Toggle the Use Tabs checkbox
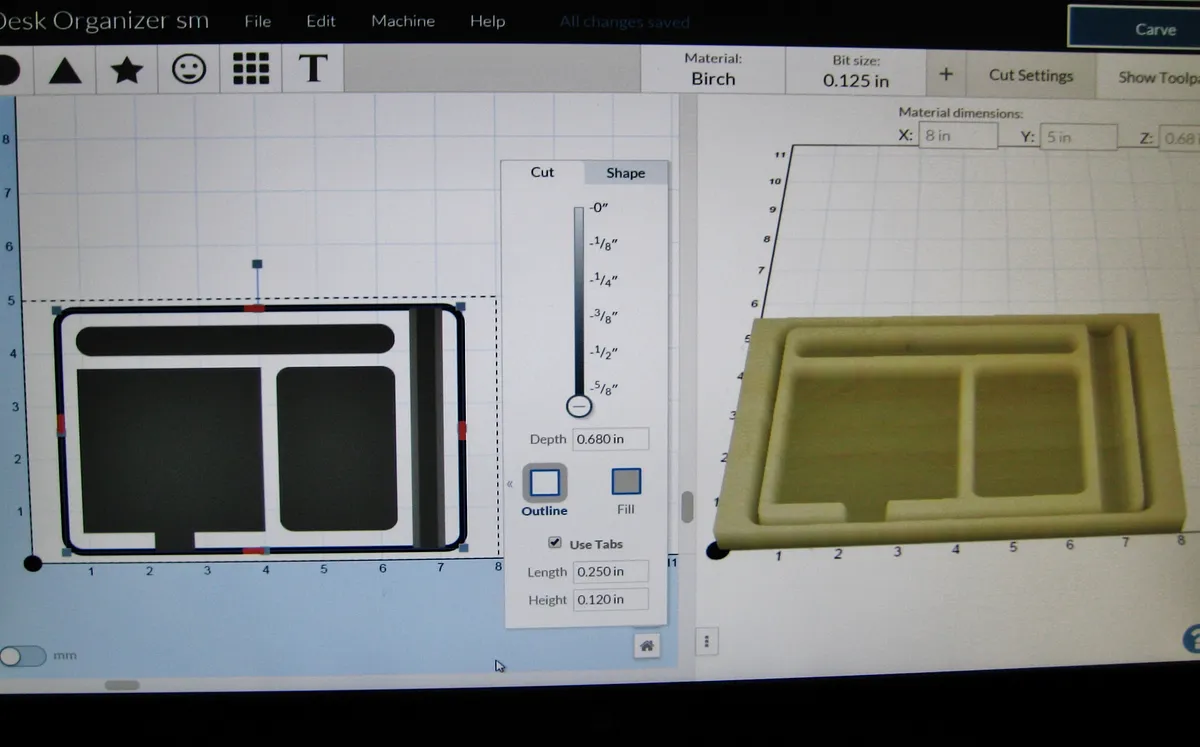The height and width of the screenshot is (747, 1200). click(555, 542)
